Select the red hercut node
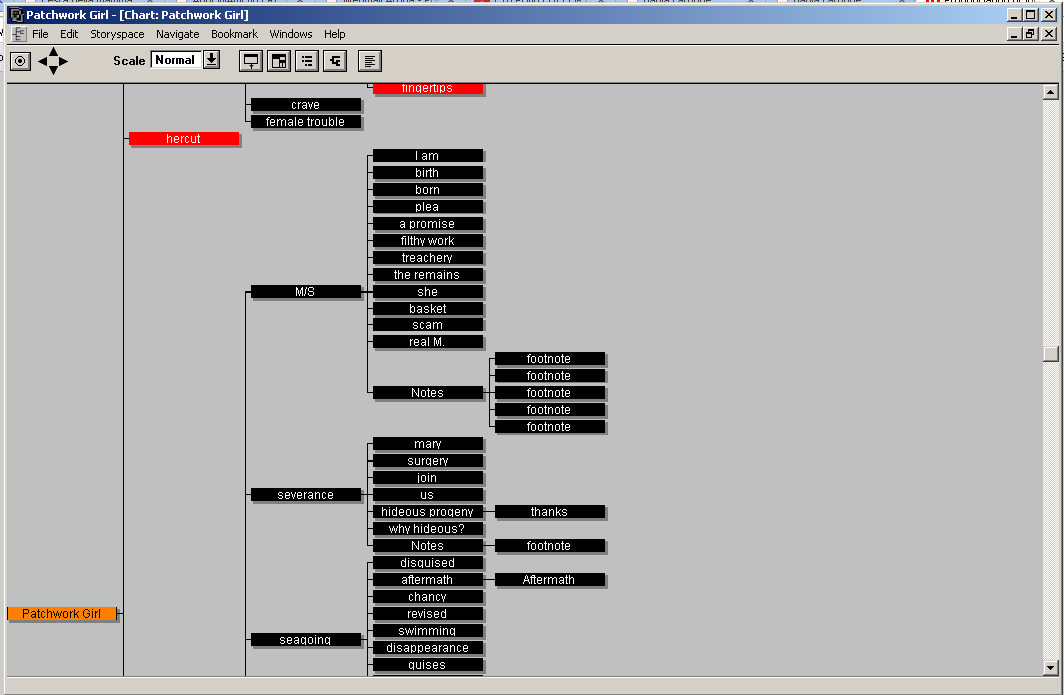Viewport: 1064px width, 695px height. (x=184, y=138)
